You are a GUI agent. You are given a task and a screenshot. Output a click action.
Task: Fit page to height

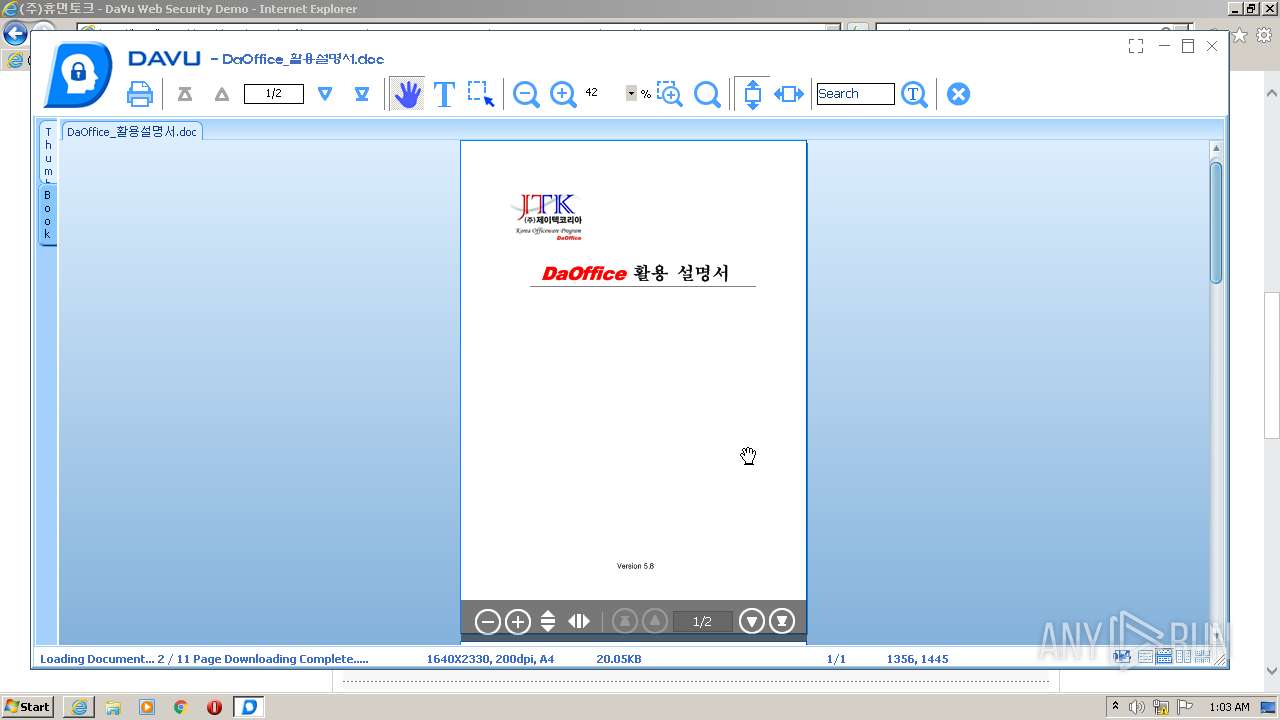pos(753,94)
